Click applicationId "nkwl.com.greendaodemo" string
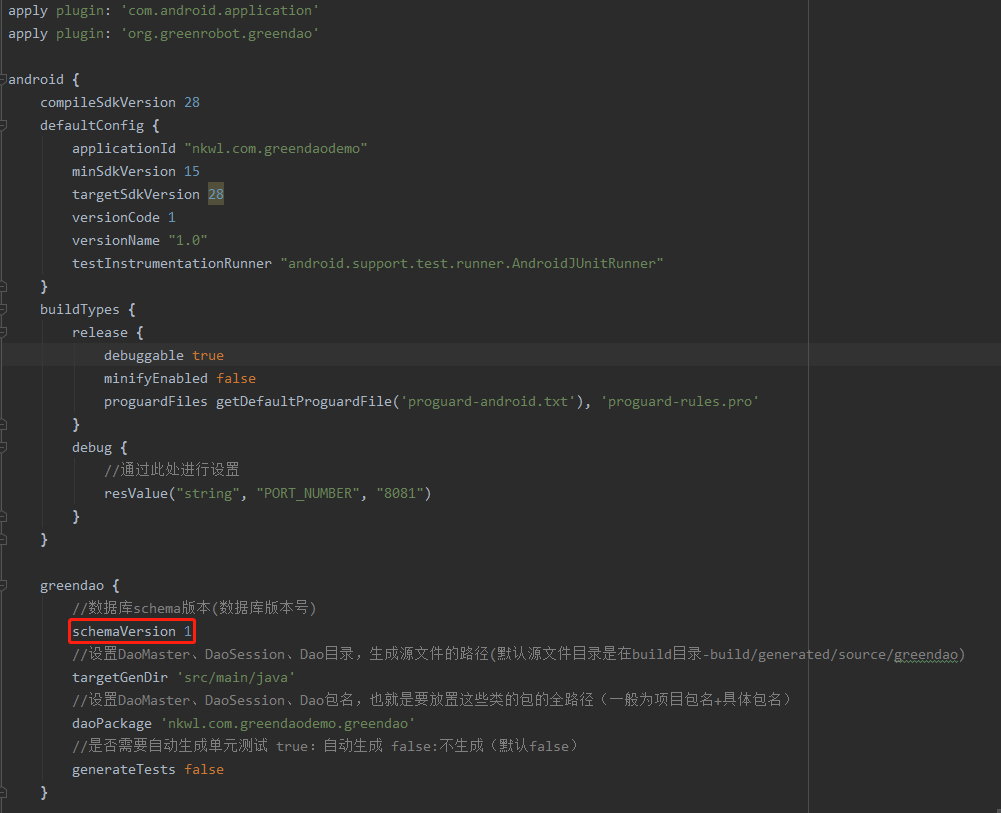Viewport: 1001px width, 813px height. point(276,149)
